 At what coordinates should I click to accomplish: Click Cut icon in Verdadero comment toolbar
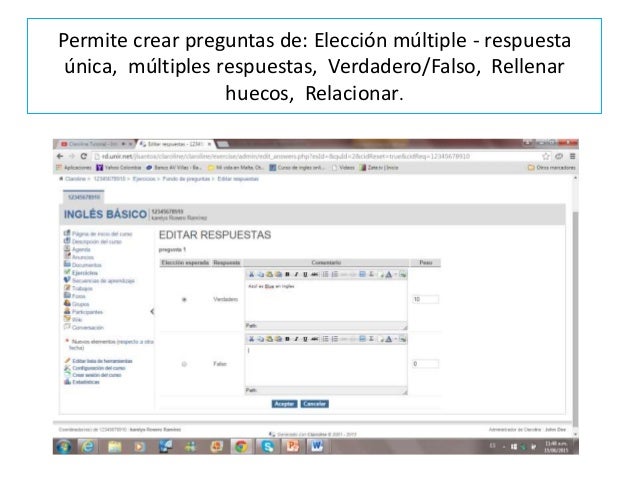tap(251, 275)
